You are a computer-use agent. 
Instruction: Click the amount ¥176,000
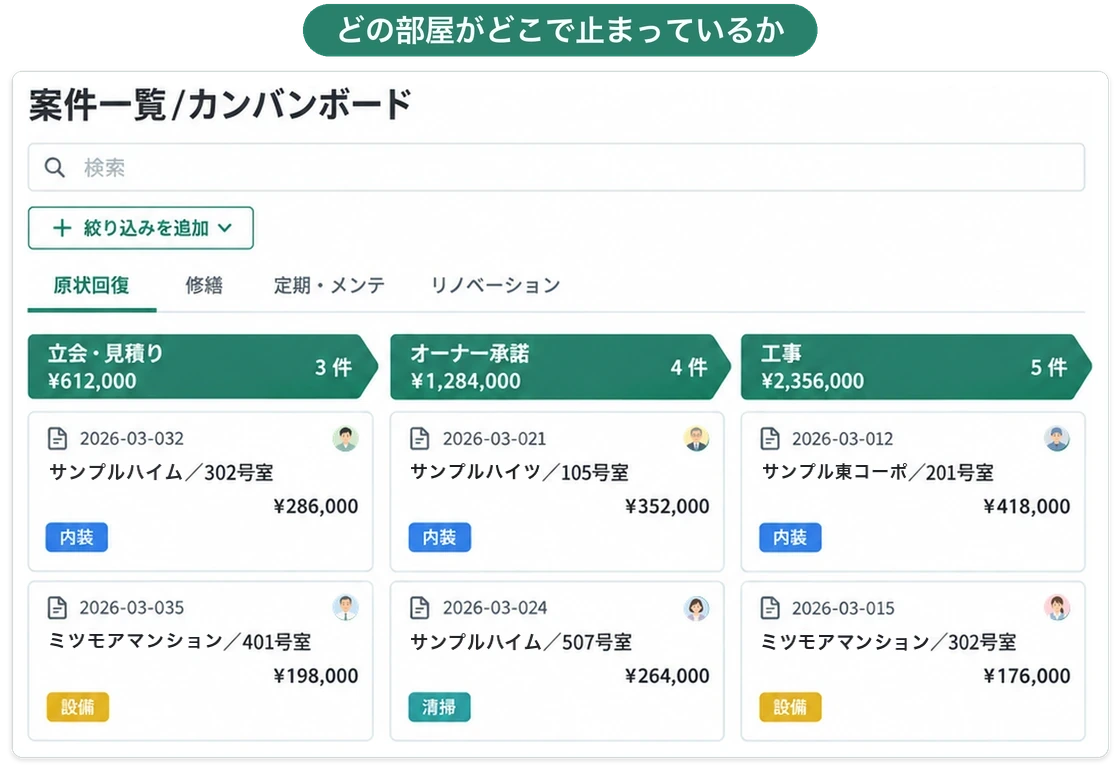(1027, 676)
